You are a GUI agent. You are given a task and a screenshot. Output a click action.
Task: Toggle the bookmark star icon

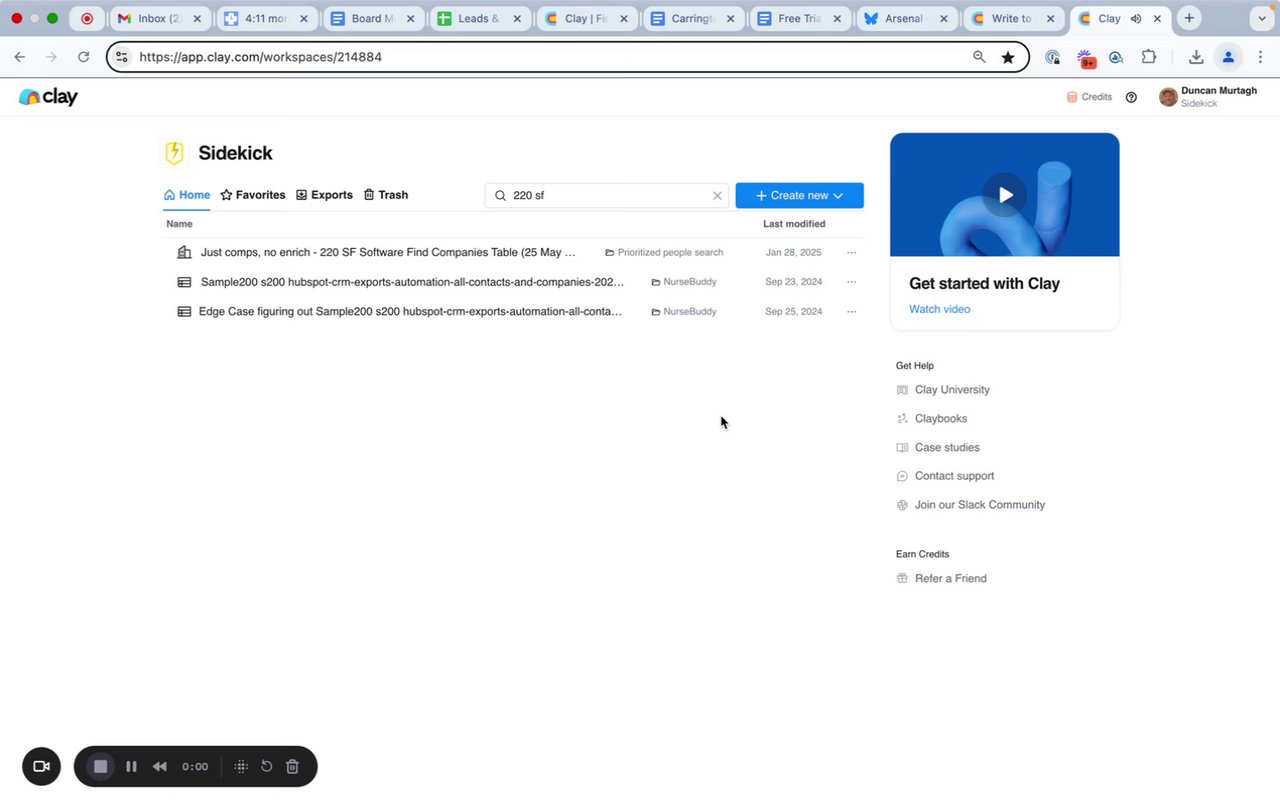[x=1008, y=57]
